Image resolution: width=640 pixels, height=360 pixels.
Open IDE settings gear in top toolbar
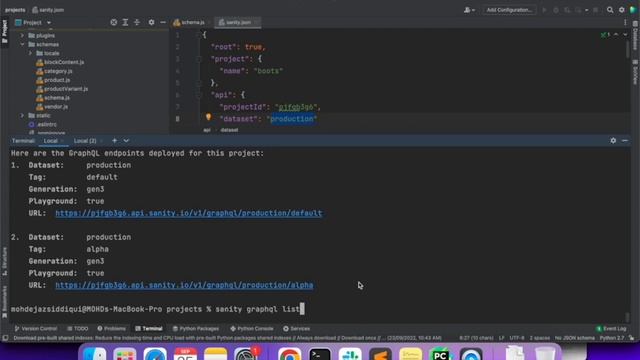[622, 10]
